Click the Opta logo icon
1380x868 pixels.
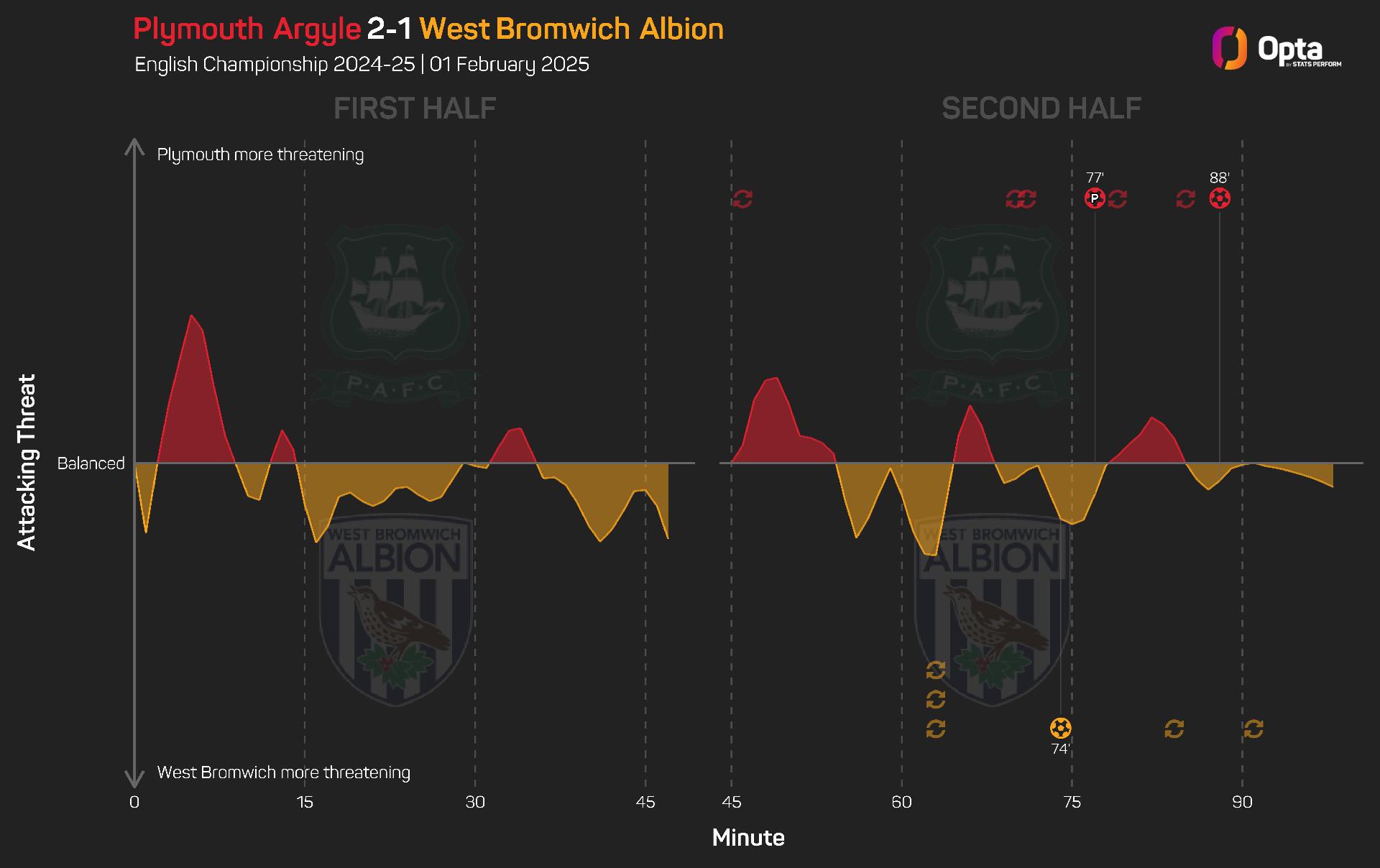click(1229, 49)
